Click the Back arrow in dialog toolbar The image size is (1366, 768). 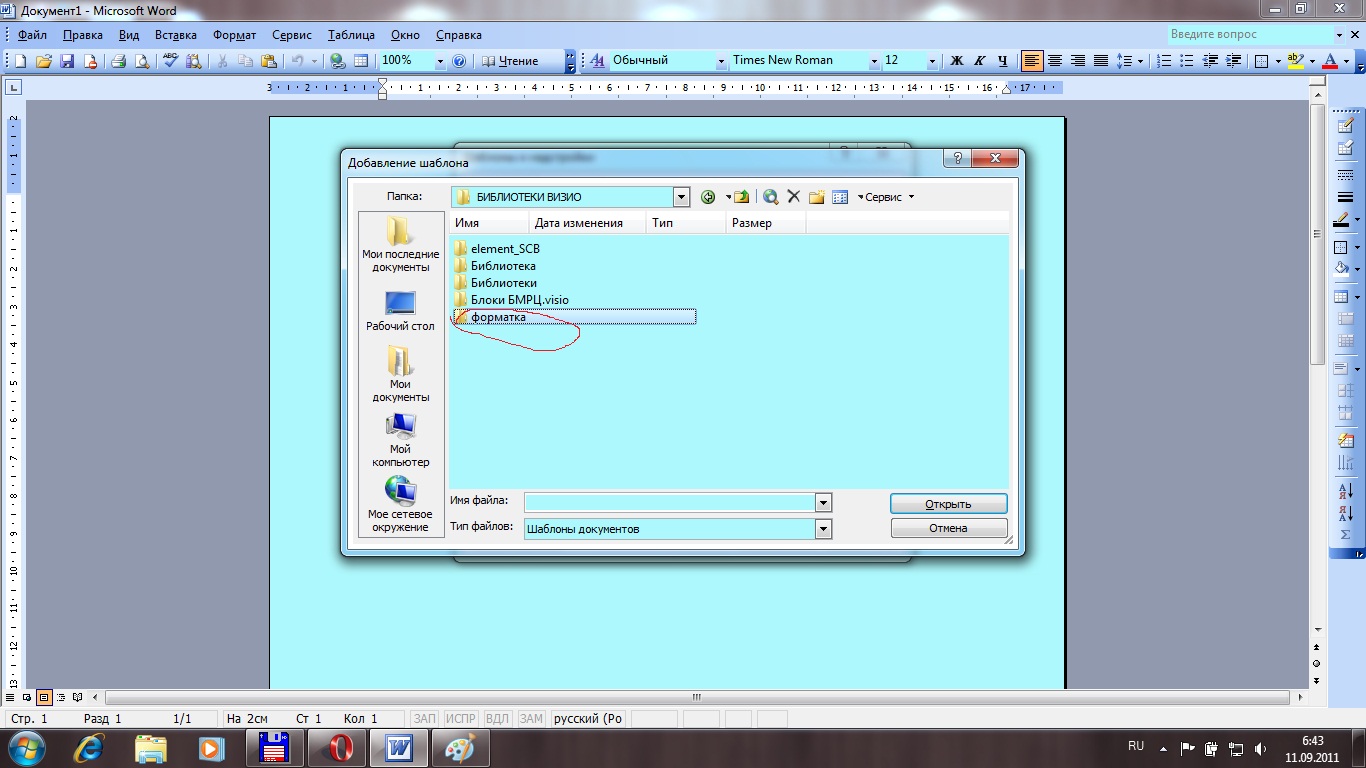pos(708,197)
